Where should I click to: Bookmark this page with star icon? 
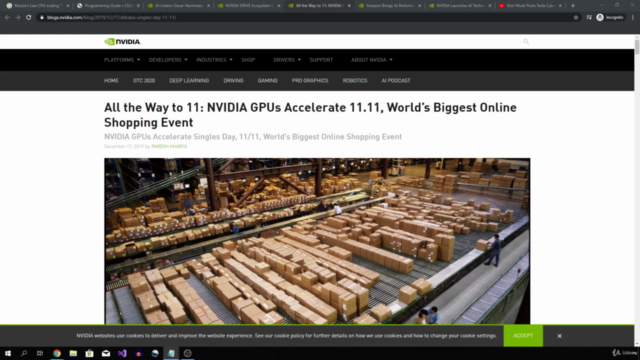tap(576, 18)
